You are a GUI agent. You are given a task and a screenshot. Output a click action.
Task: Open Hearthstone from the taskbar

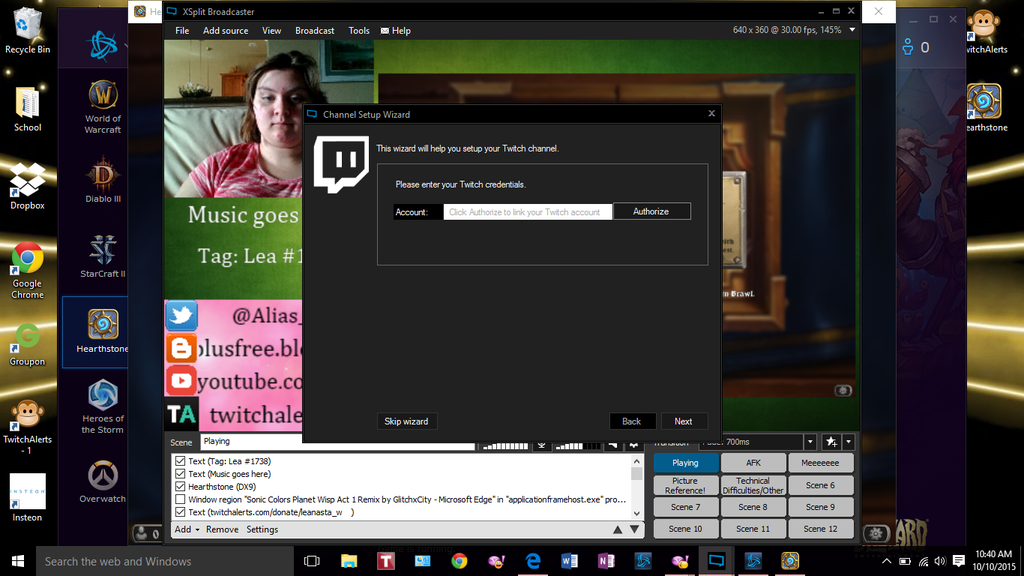(x=790, y=561)
